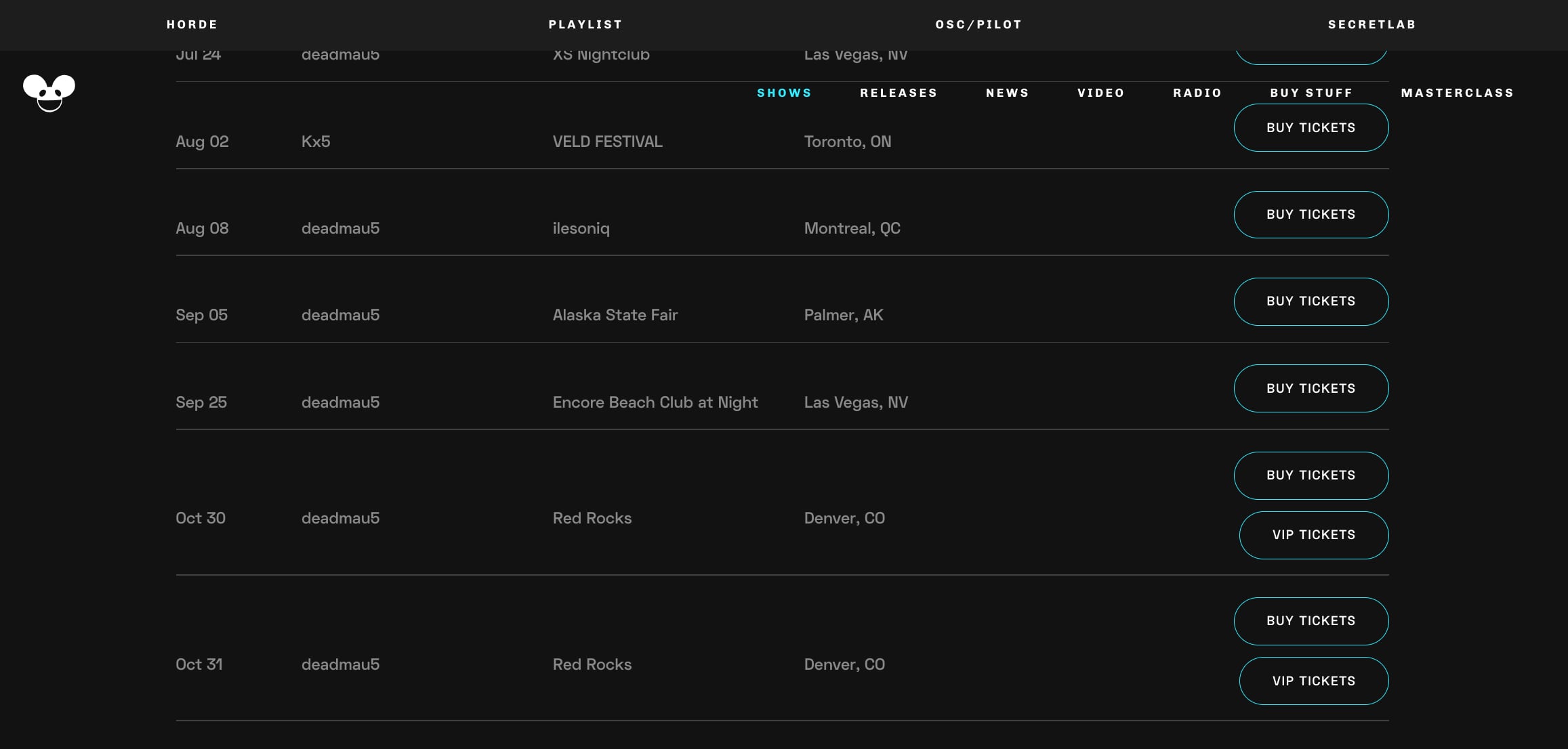Screen dimensions: 1568x749
Task: Get VIP tickets for Oct 31 Red Rocks
Action: click(x=1314, y=681)
